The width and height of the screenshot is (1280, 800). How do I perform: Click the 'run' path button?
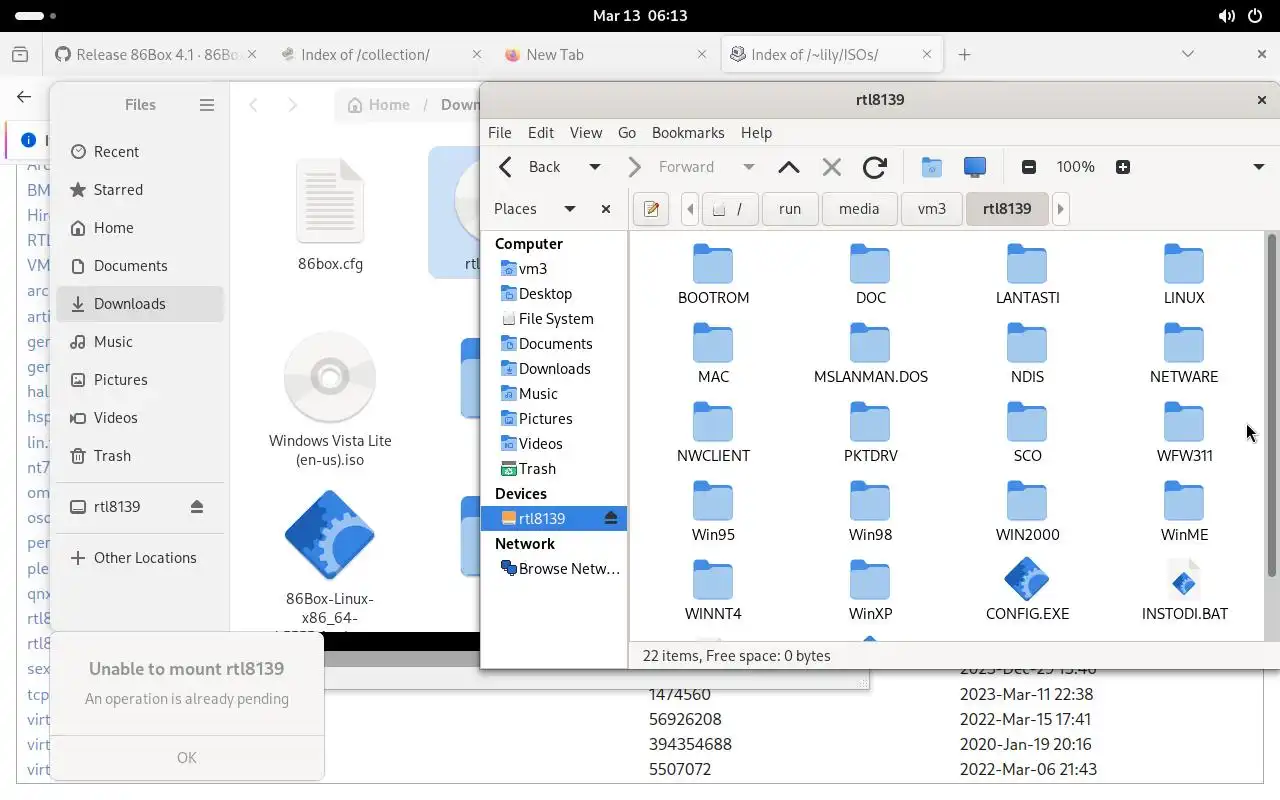pos(790,209)
